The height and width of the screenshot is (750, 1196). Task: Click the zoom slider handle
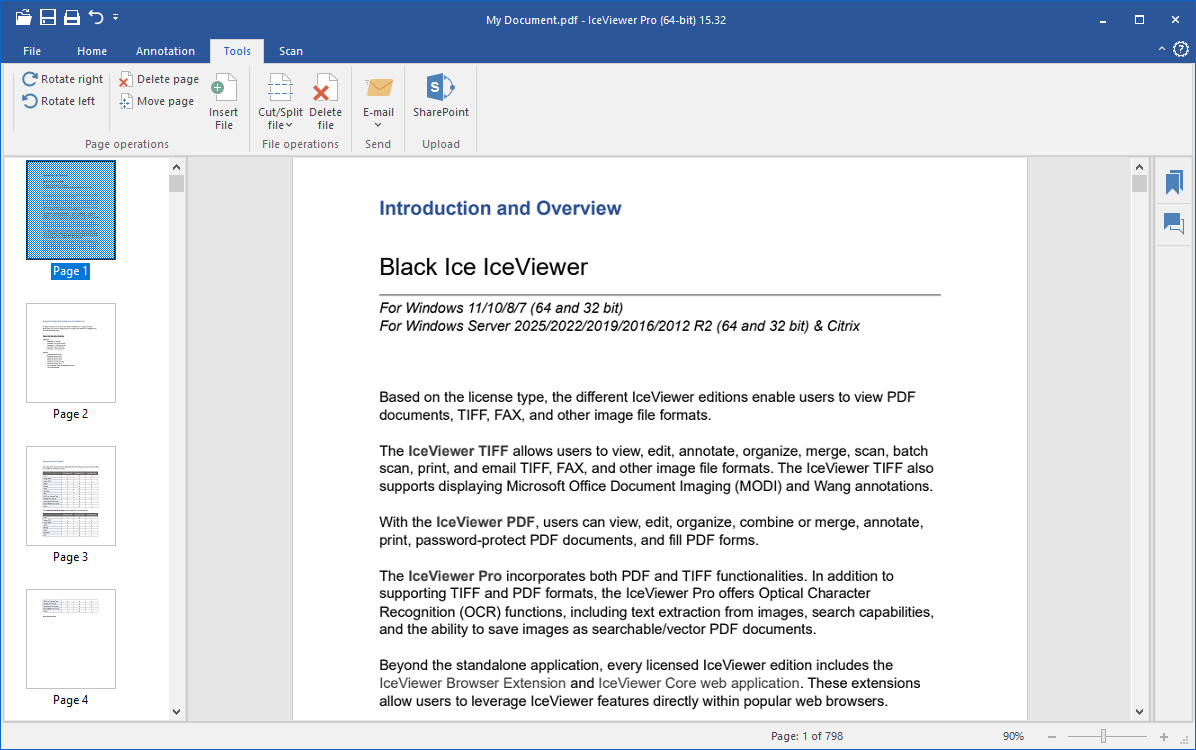1104,736
